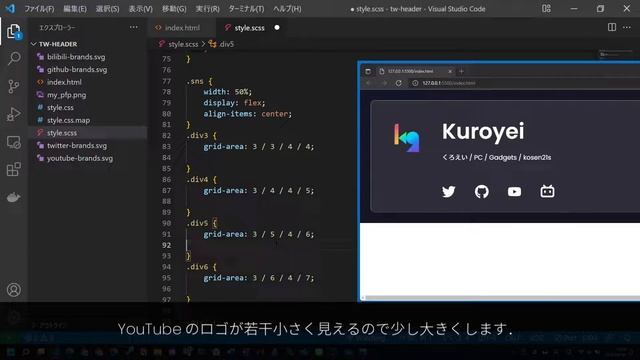The width and height of the screenshot is (640, 360).
Task: Click the Twitter icon in browser preview
Action: pyautogui.click(x=449, y=191)
